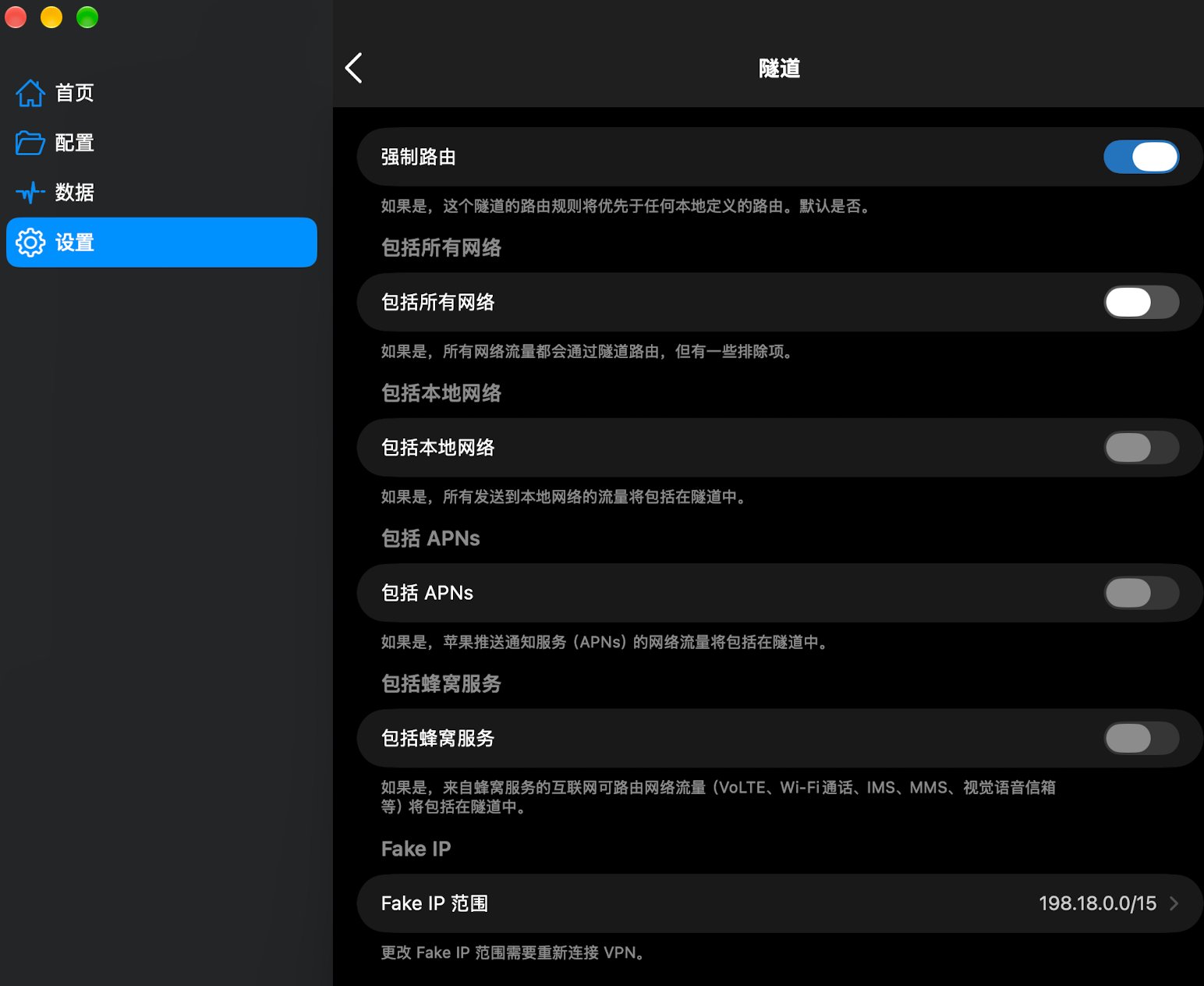Click the pulse waveform icon beside 数据
1204x986 pixels.
pyautogui.click(x=30, y=192)
